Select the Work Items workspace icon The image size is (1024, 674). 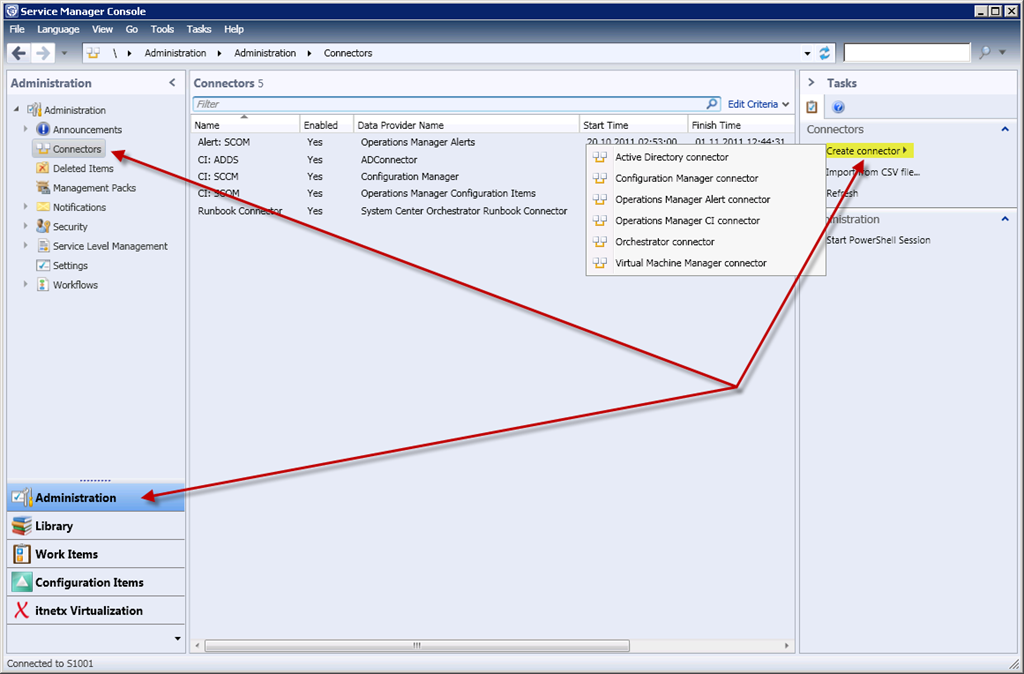tap(21, 554)
